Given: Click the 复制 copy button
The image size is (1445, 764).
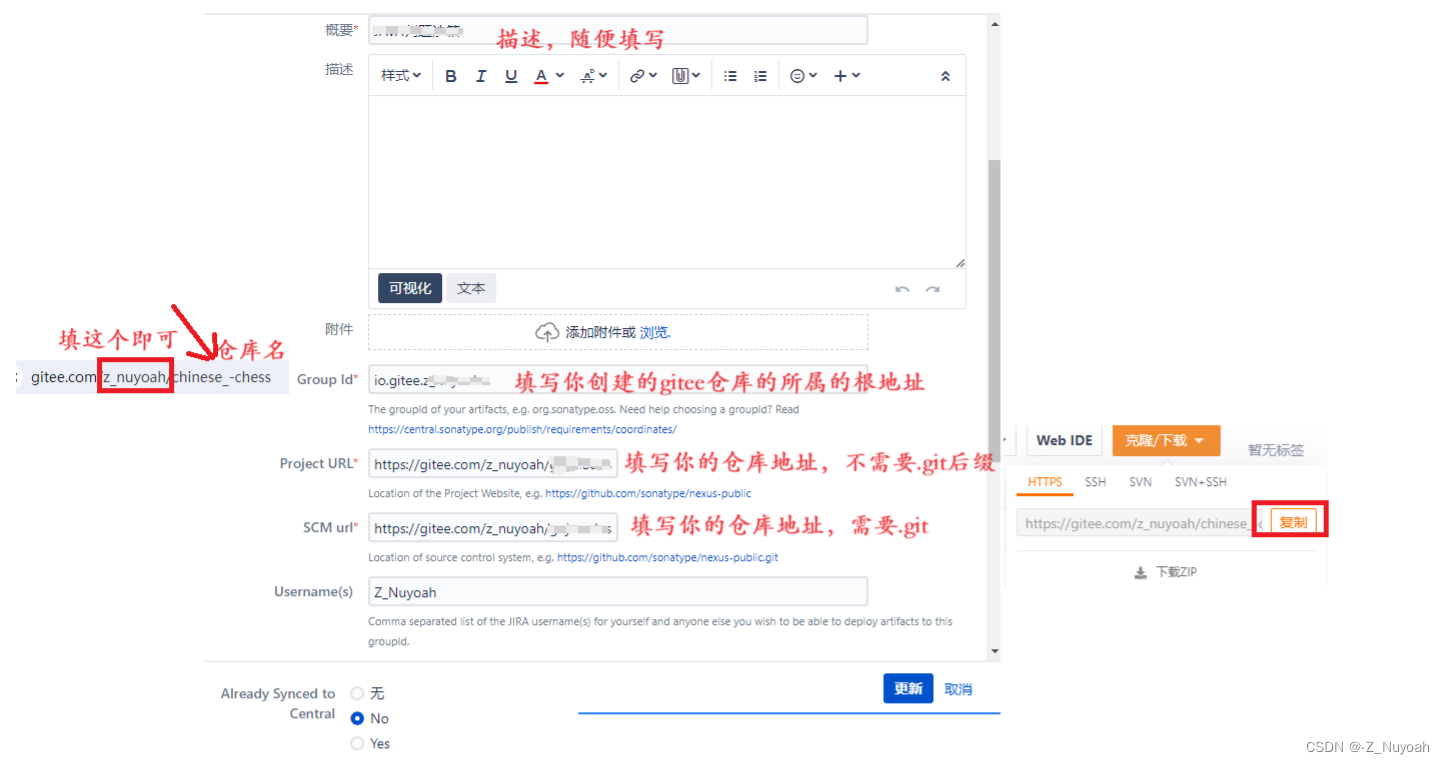Looking at the screenshot, I should [x=1293, y=522].
